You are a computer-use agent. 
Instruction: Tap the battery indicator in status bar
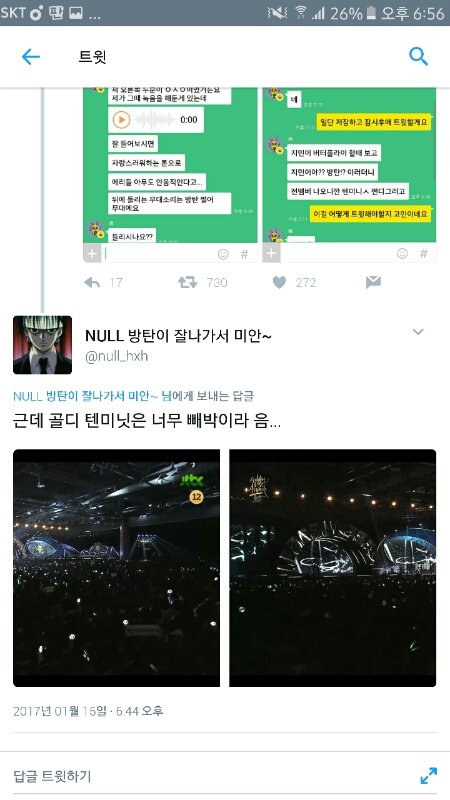371,13
